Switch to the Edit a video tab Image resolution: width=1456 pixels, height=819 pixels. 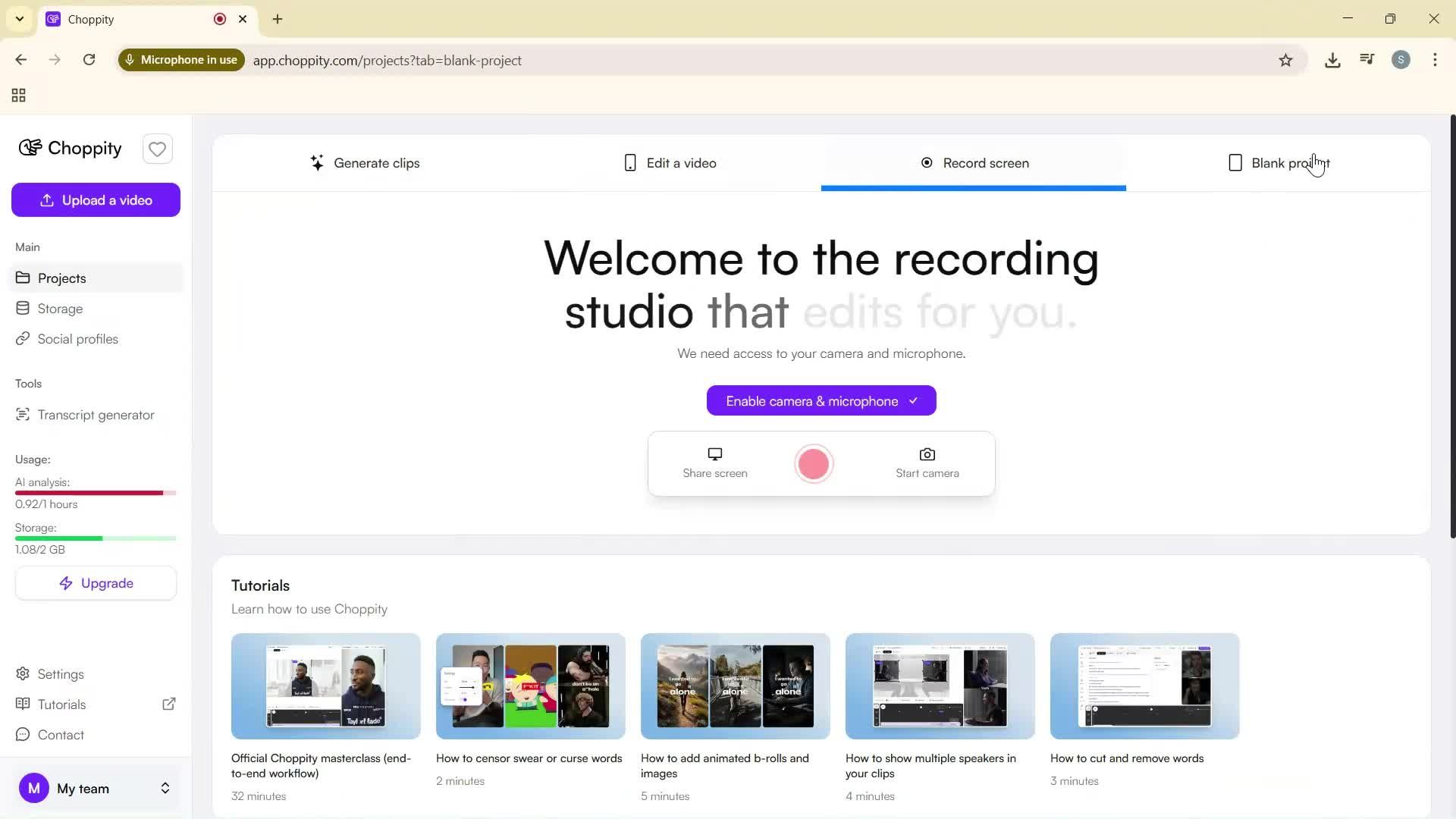[670, 162]
